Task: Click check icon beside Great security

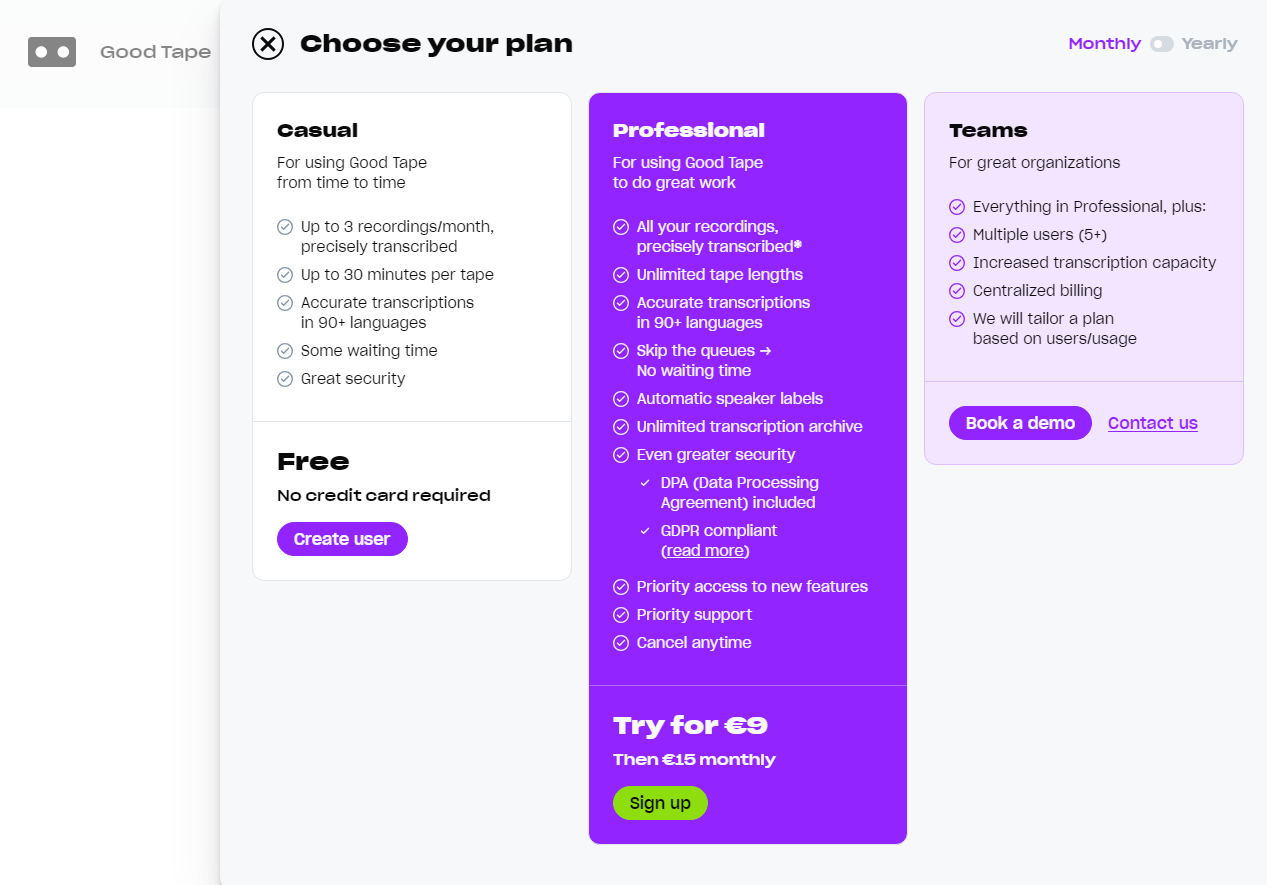Action: pos(285,379)
